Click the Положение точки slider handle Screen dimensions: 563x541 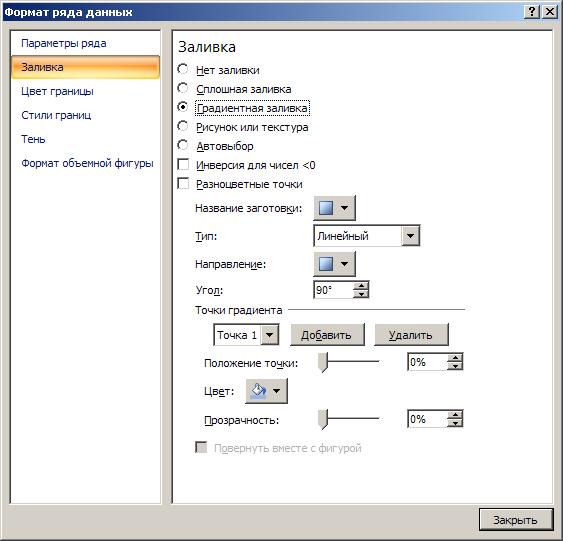[323, 362]
